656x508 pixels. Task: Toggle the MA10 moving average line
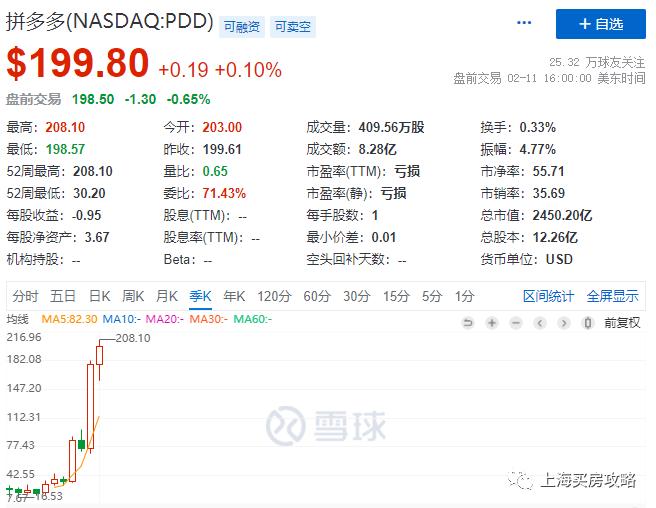(119, 319)
